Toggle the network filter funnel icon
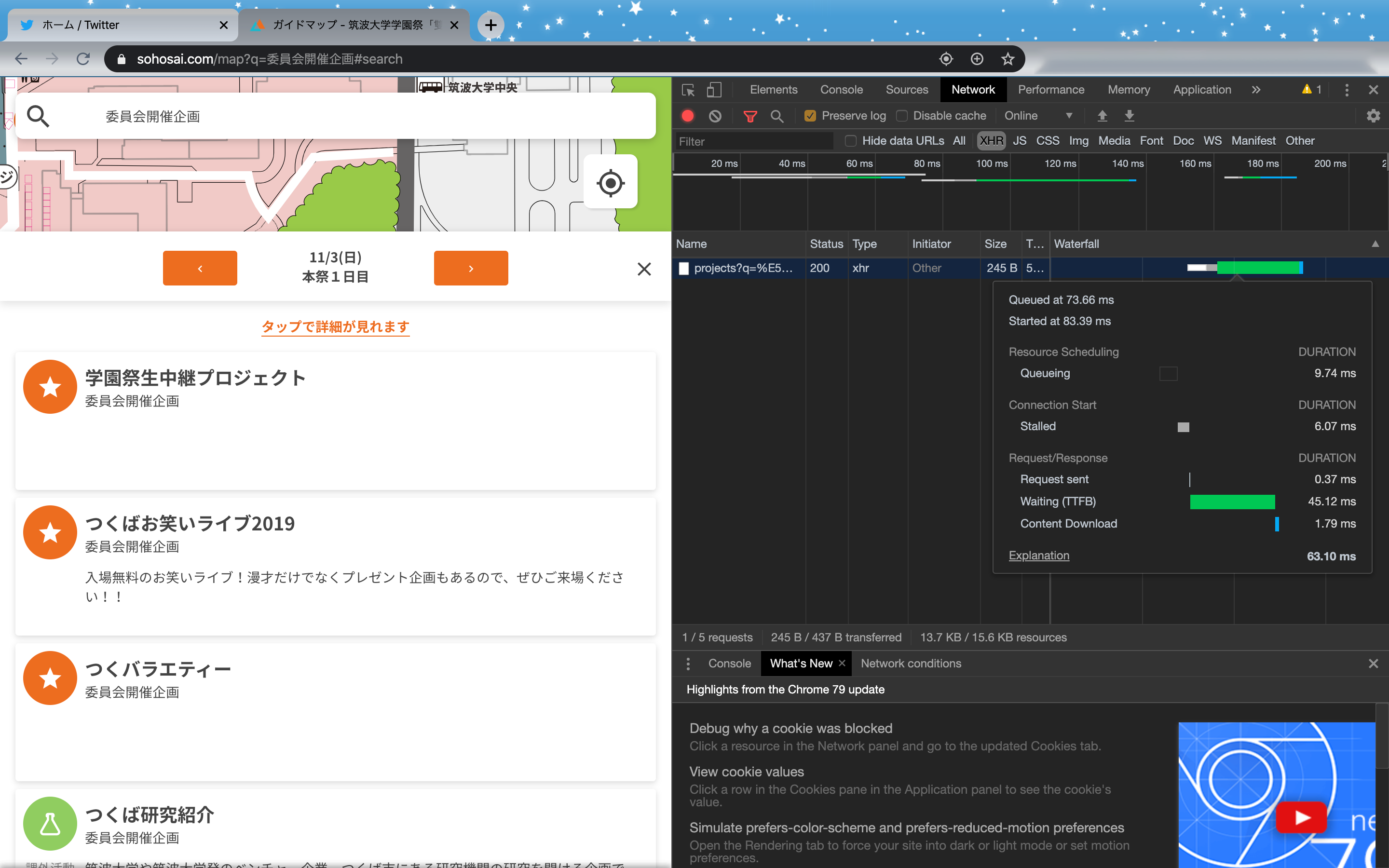Viewport: 1389px width, 868px height. pos(749,116)
